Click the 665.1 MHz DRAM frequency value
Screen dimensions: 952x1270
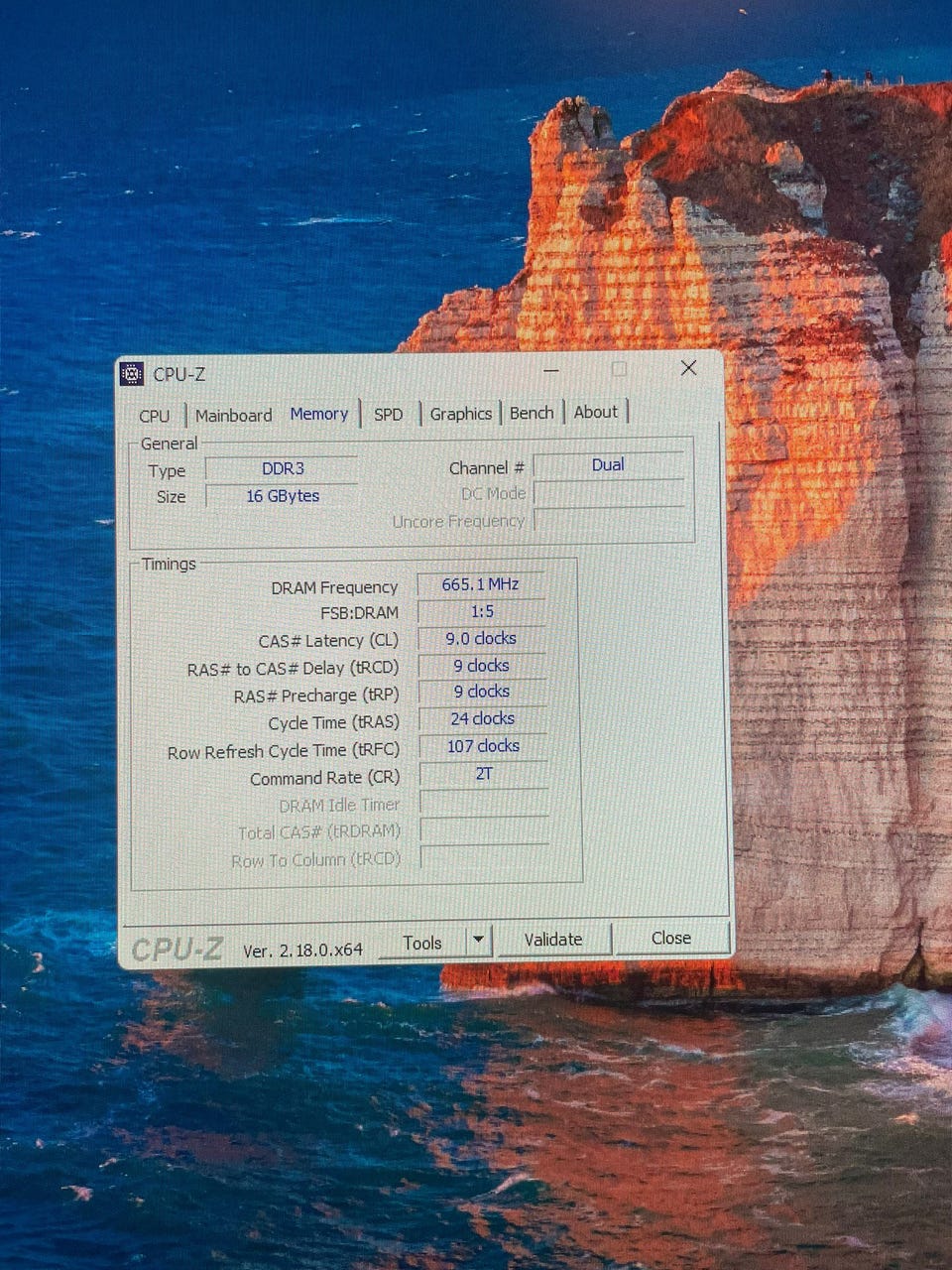pyautogui.click(x=481, y=584)
